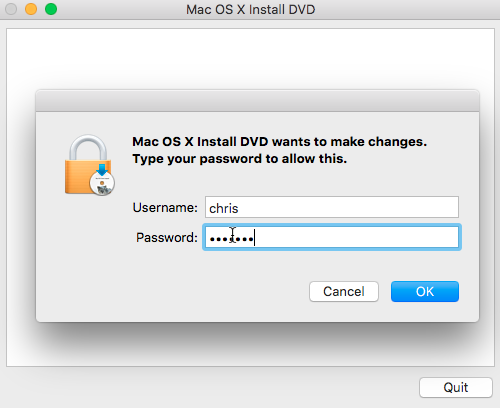Click inside the Password field
Viewport: 500px width, 408px height.
coord(332,237)
